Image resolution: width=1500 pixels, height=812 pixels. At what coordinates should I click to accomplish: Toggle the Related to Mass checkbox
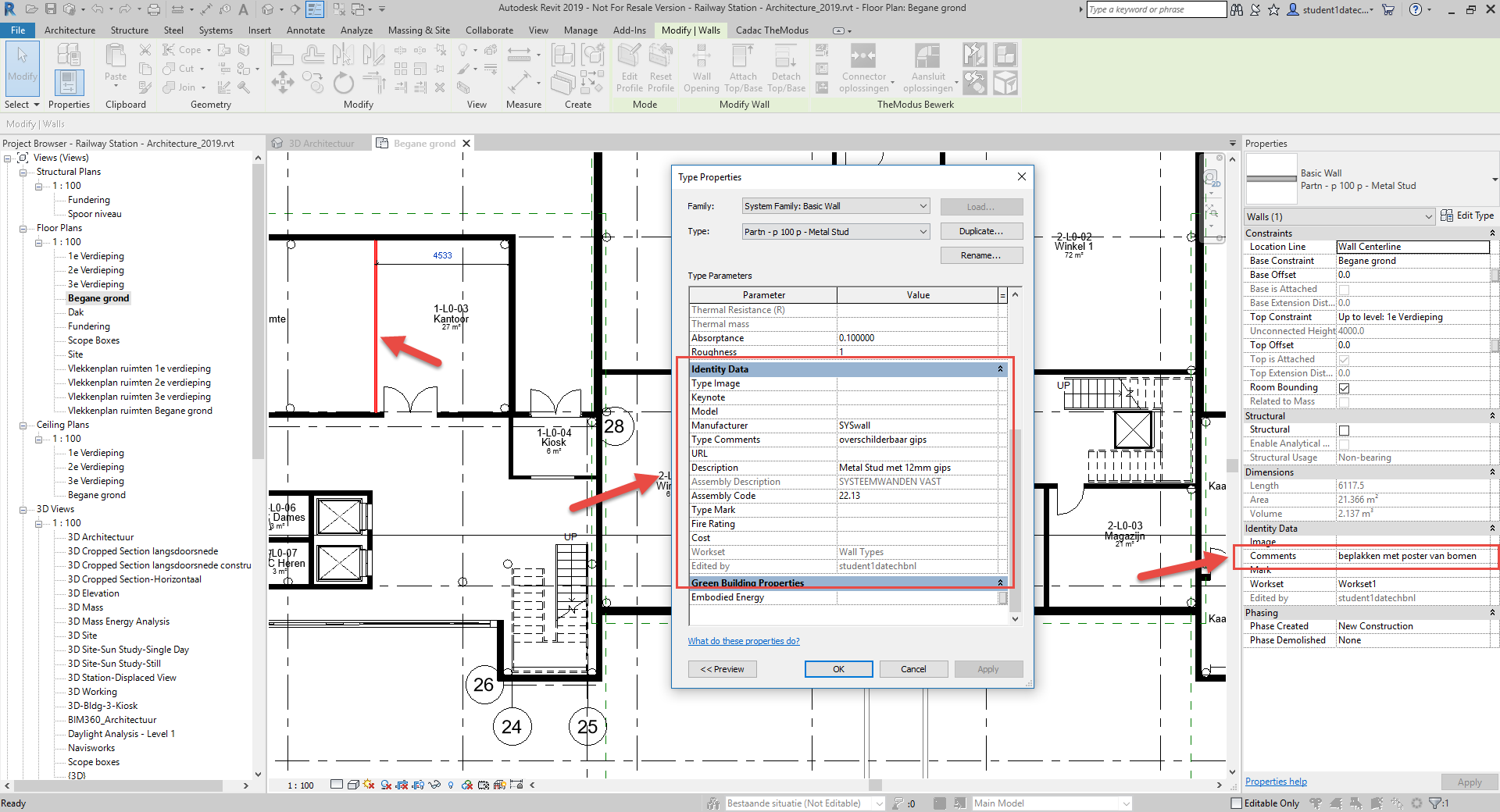point(1344,402)
